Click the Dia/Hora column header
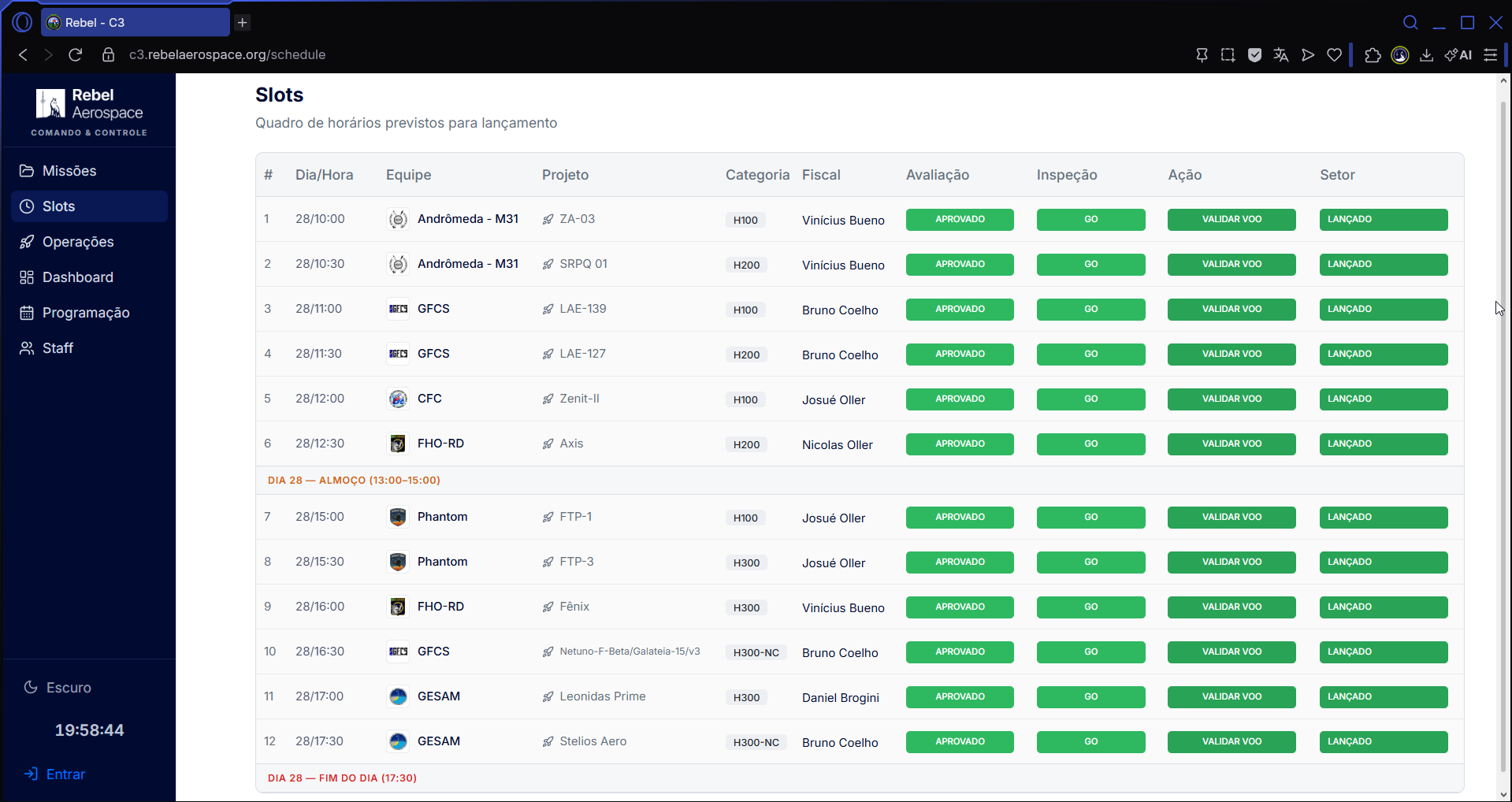1512x802 pixels. click(x=325, y=175)
